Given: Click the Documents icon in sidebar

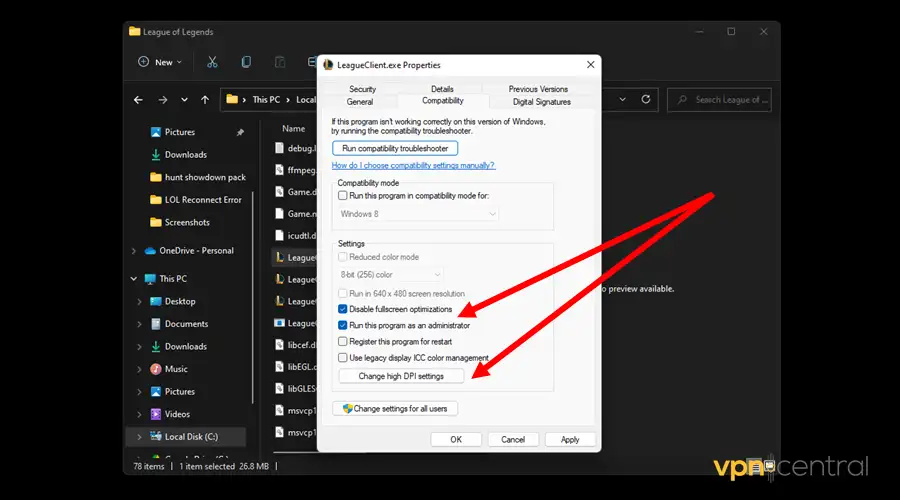Looking at the screenshot, I should [x=156, y=324].
